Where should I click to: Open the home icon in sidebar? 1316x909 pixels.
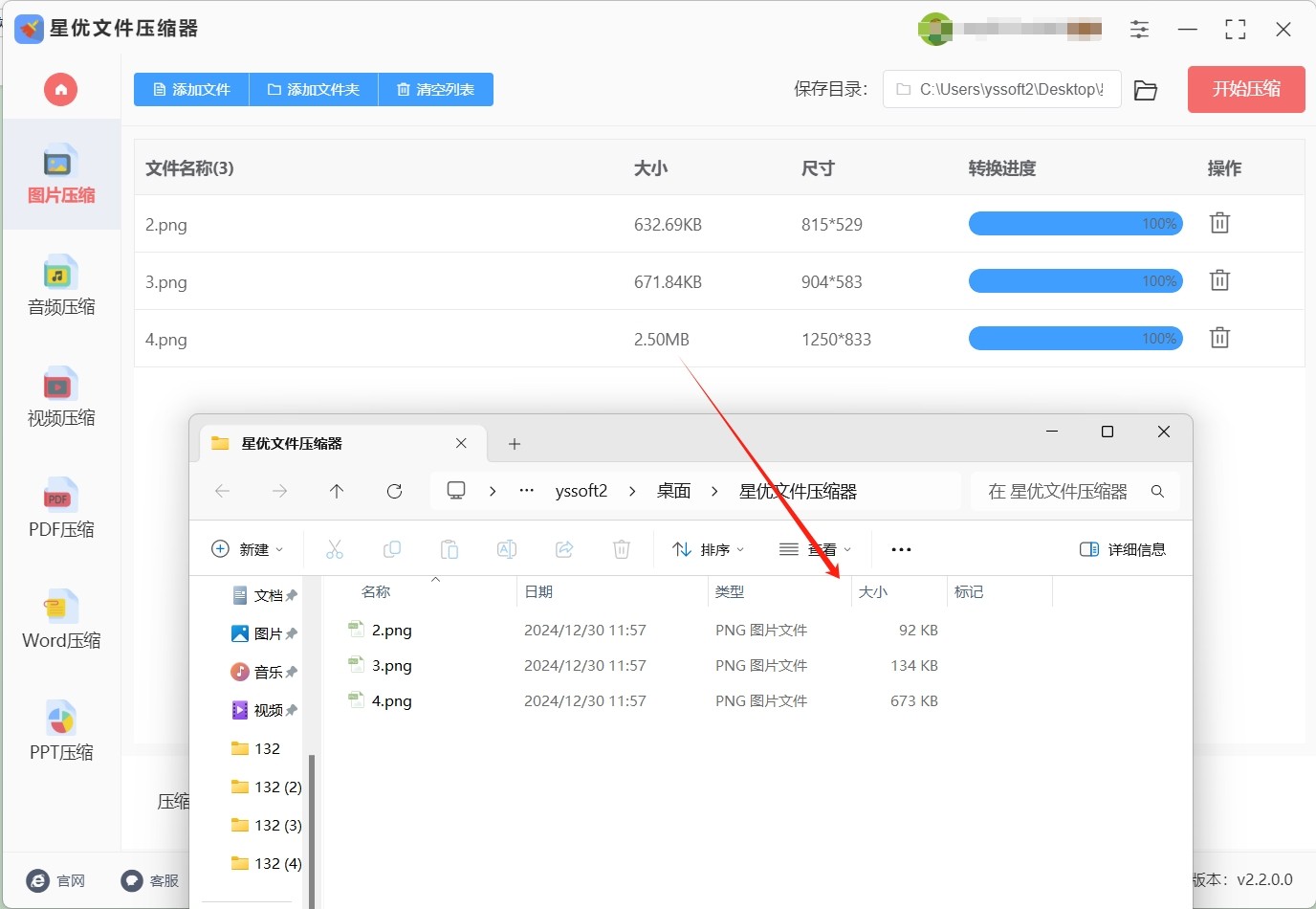point(60,90)
